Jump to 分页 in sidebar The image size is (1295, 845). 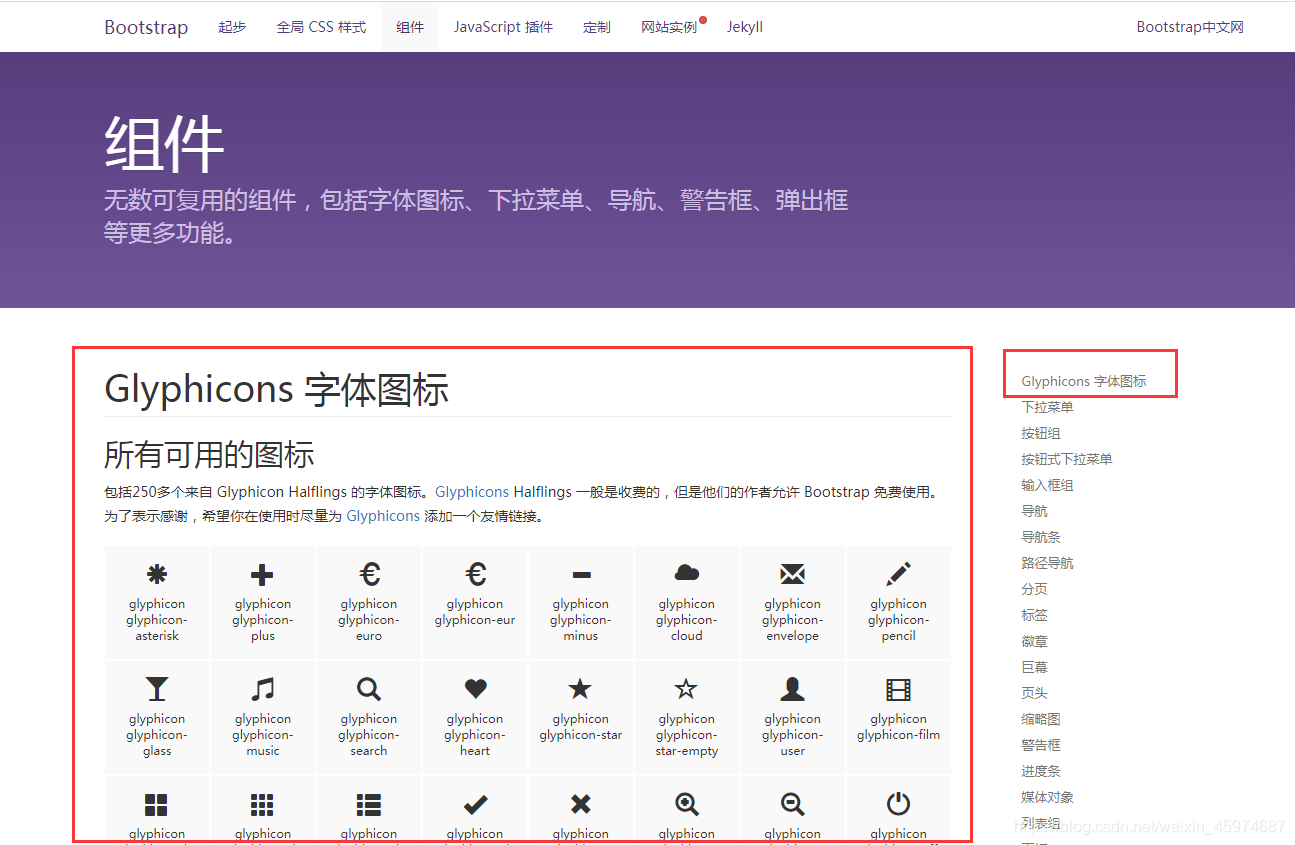point(1035,589)
